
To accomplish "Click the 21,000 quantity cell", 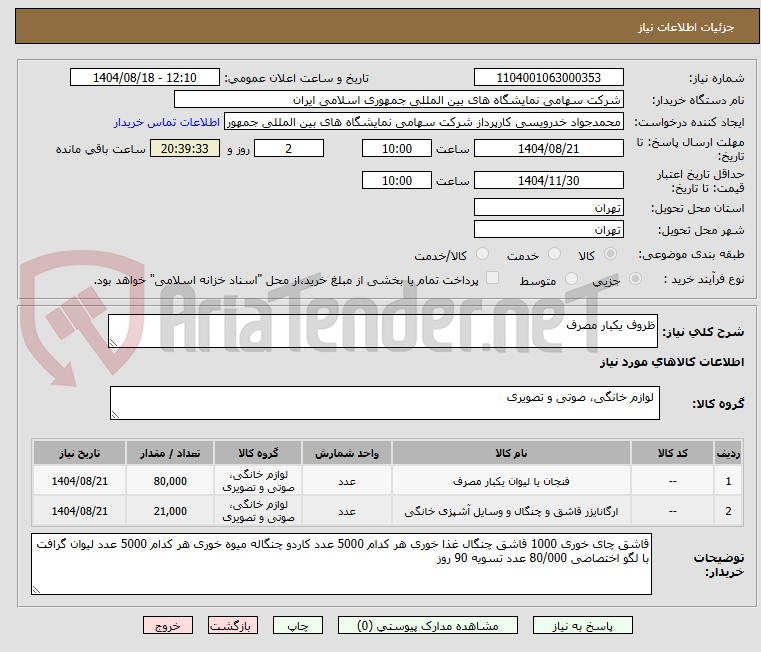I will pyautogui.click(x=170, y=511).
